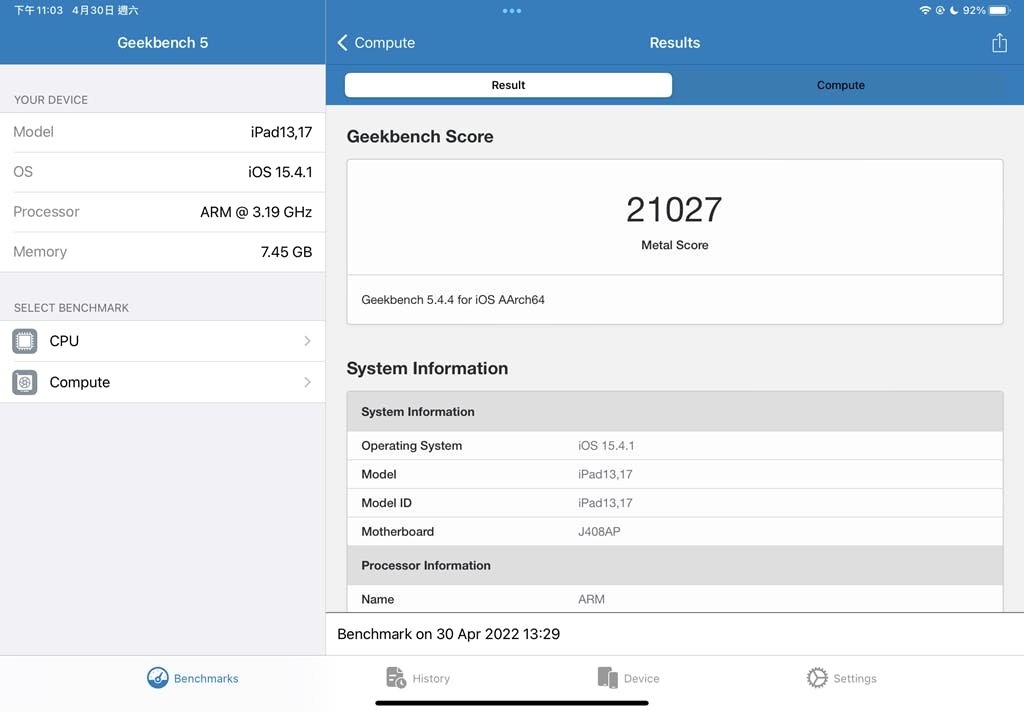This screenshot has width=1024, height=712.
Task: Tap the Processor ARM @ 3.19 GHz row
Action: tap(163, 212)
